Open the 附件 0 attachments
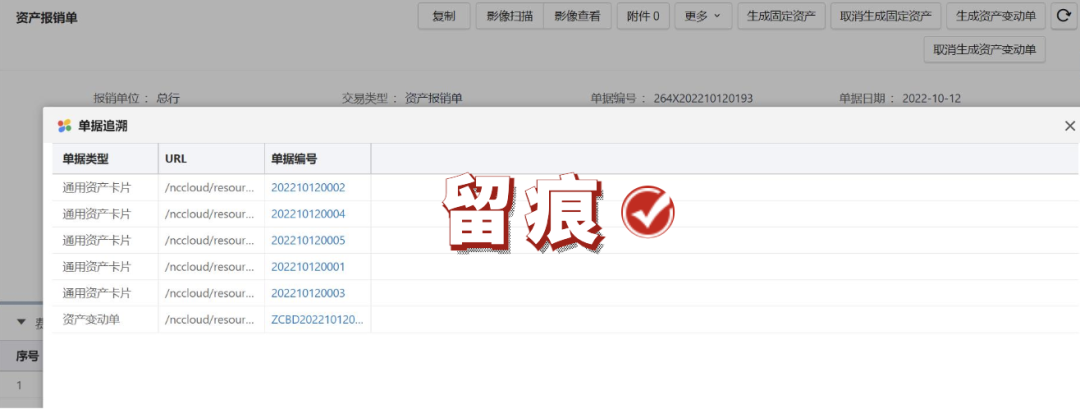This screenshot has width=1080, height=409. (643, 15)
